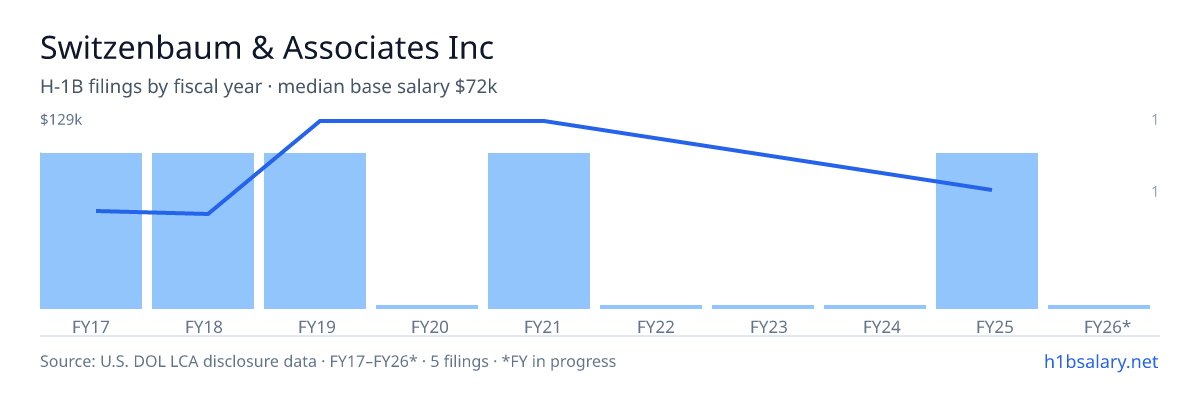Click the $129k axis label
Viewport: 1200px width, 400px height.
pos(61,120)
